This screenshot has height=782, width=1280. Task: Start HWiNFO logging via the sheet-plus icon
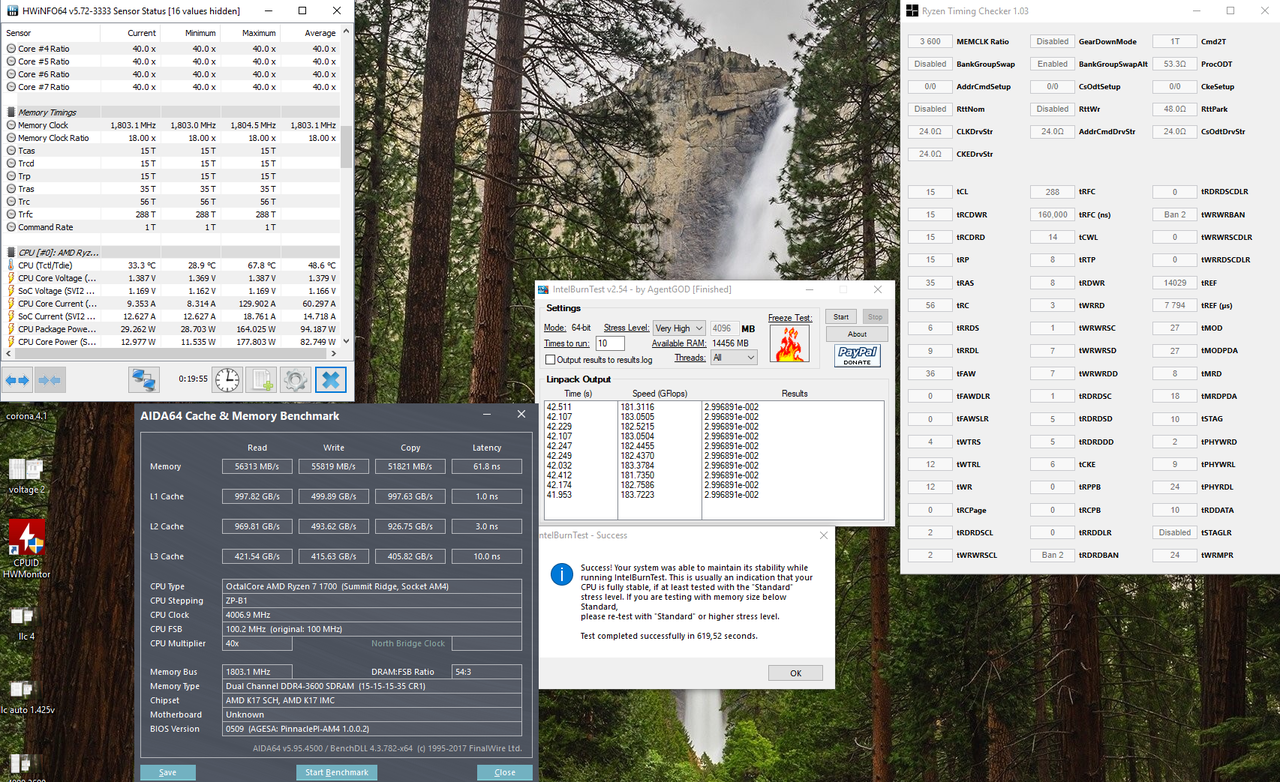click(x=262, y=380)
